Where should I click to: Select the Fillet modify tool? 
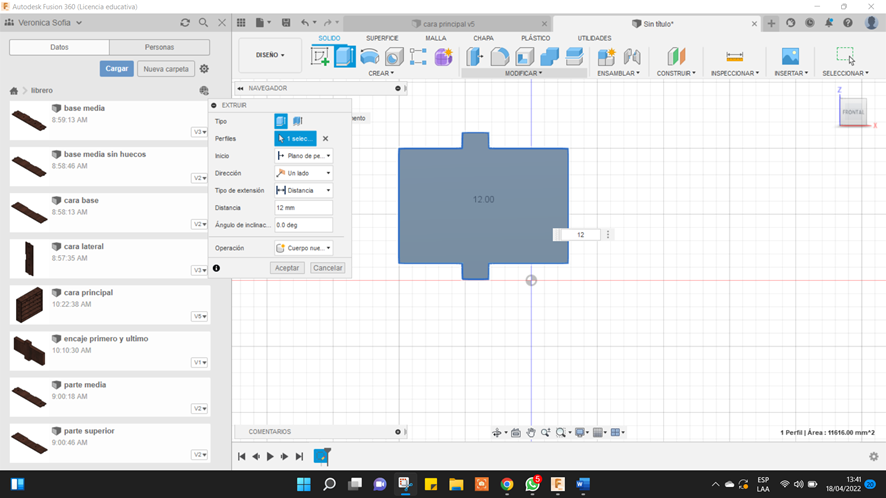tap(500, 57)
